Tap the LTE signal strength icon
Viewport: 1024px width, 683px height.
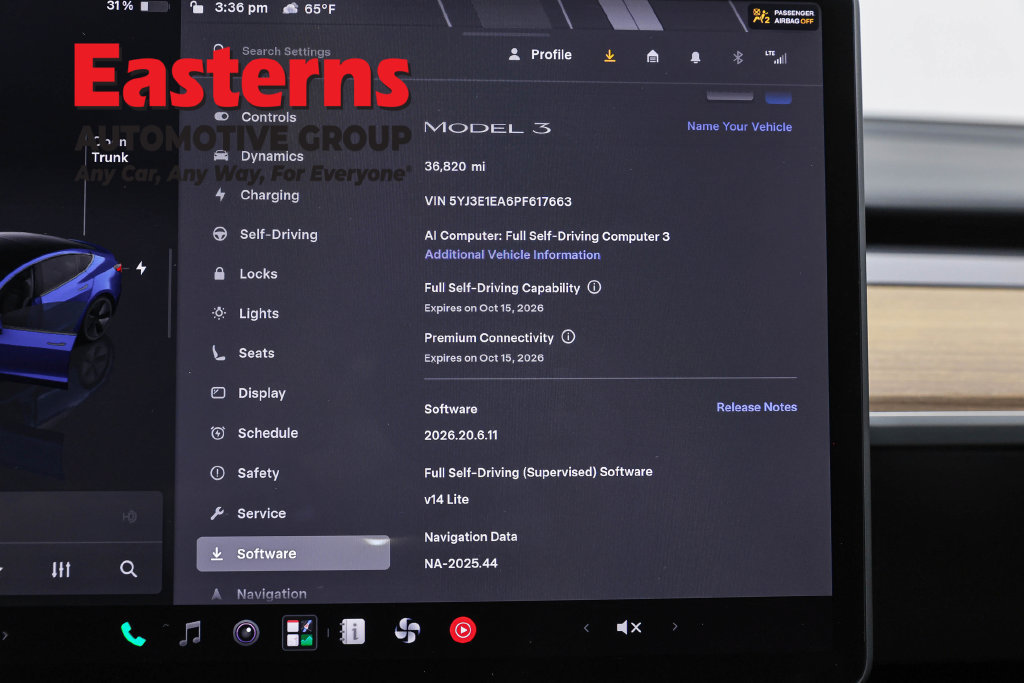776,57
